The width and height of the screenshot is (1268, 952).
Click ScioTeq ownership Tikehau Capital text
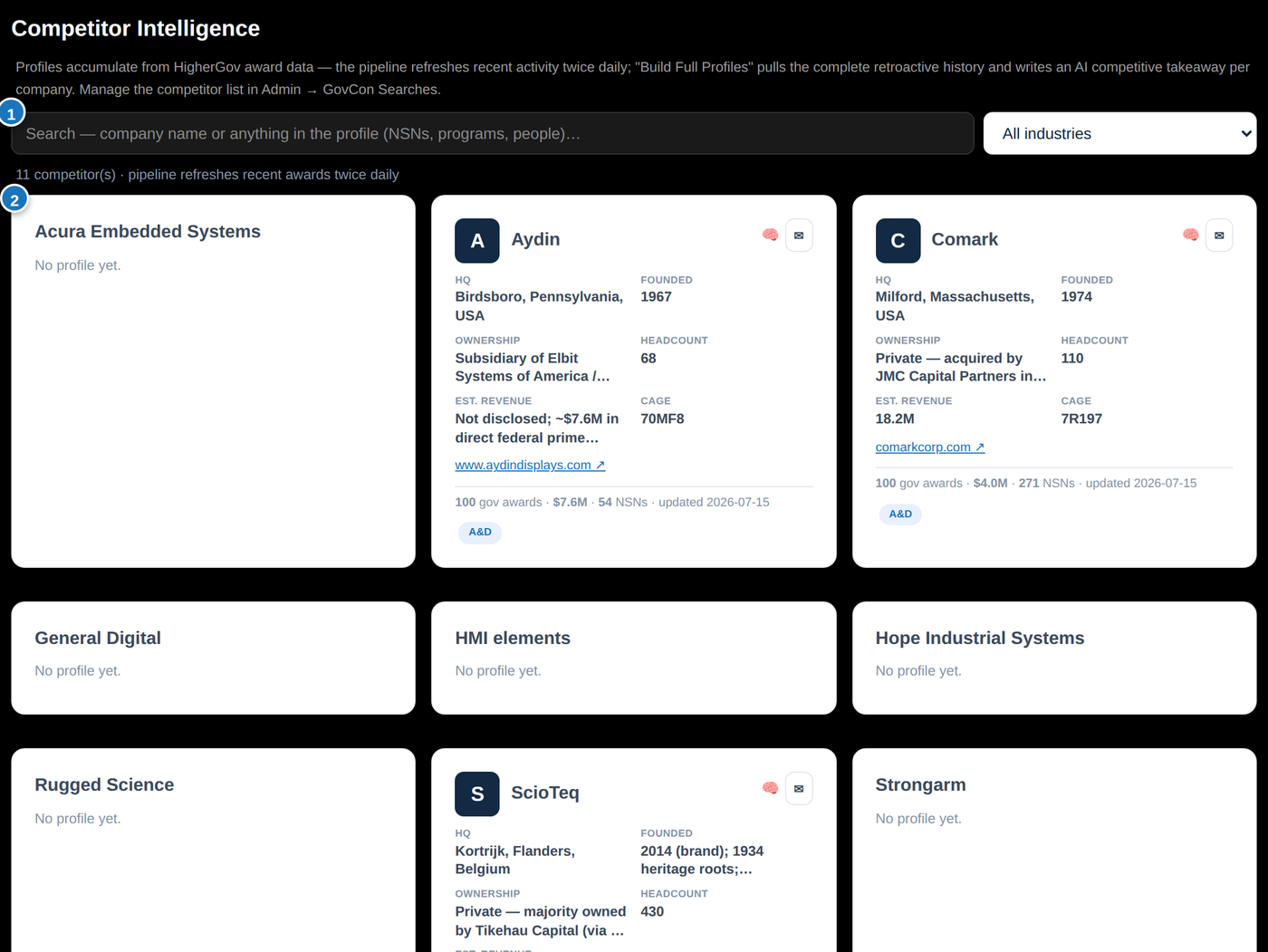point(540,920)
